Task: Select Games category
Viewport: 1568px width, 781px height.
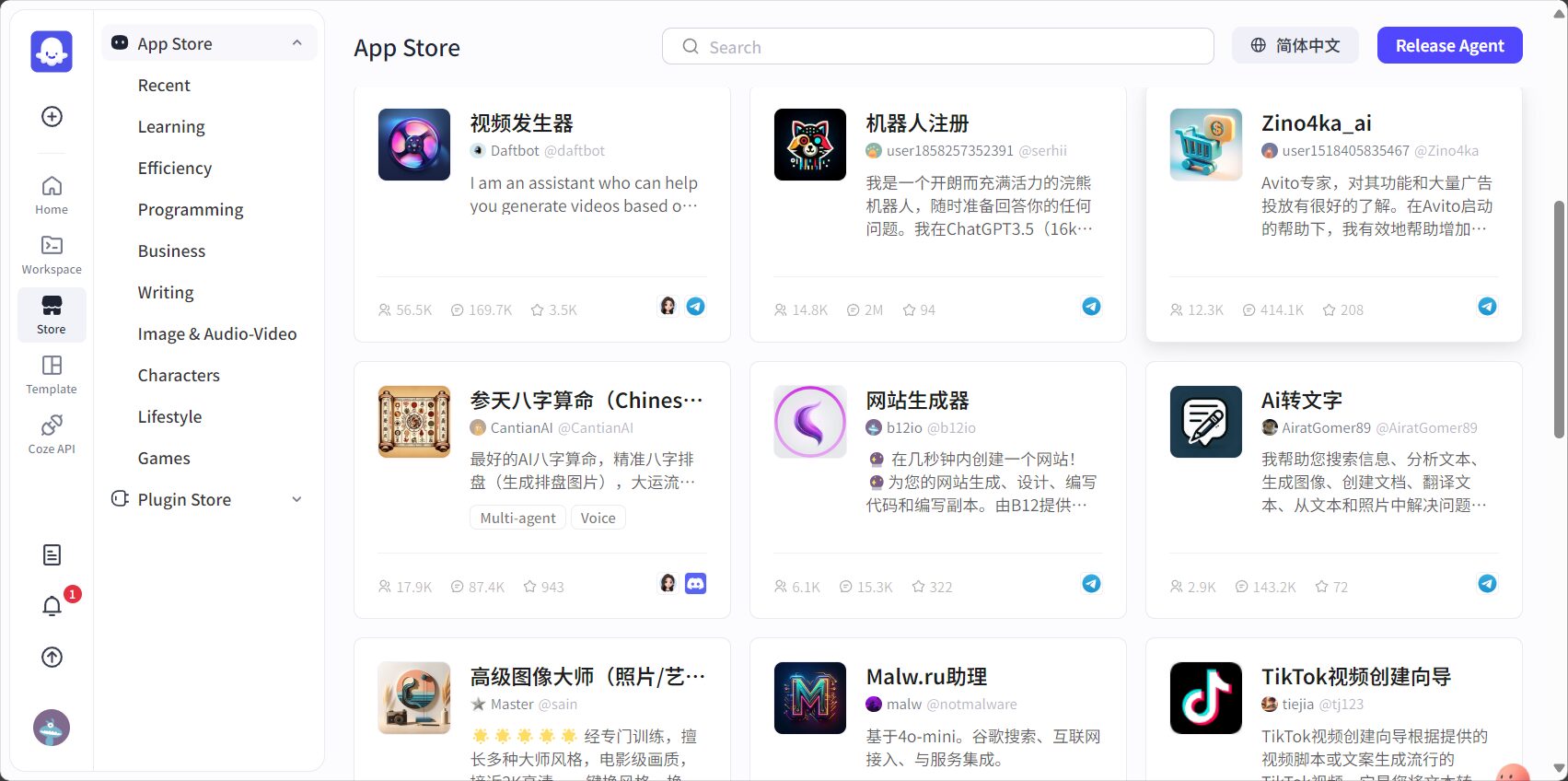Action: pyautogui.click(x=164, y=458)
